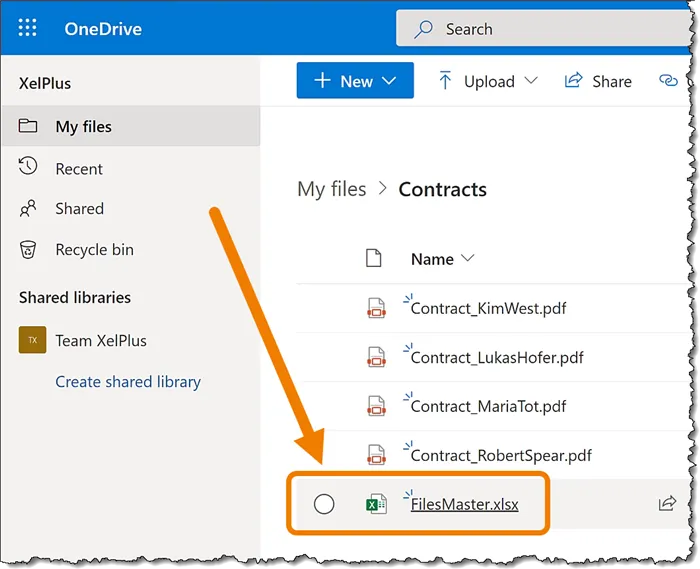Open Shared in the left navigation
The width and height of the screenshot is (700, 569).
coord(79,209)
